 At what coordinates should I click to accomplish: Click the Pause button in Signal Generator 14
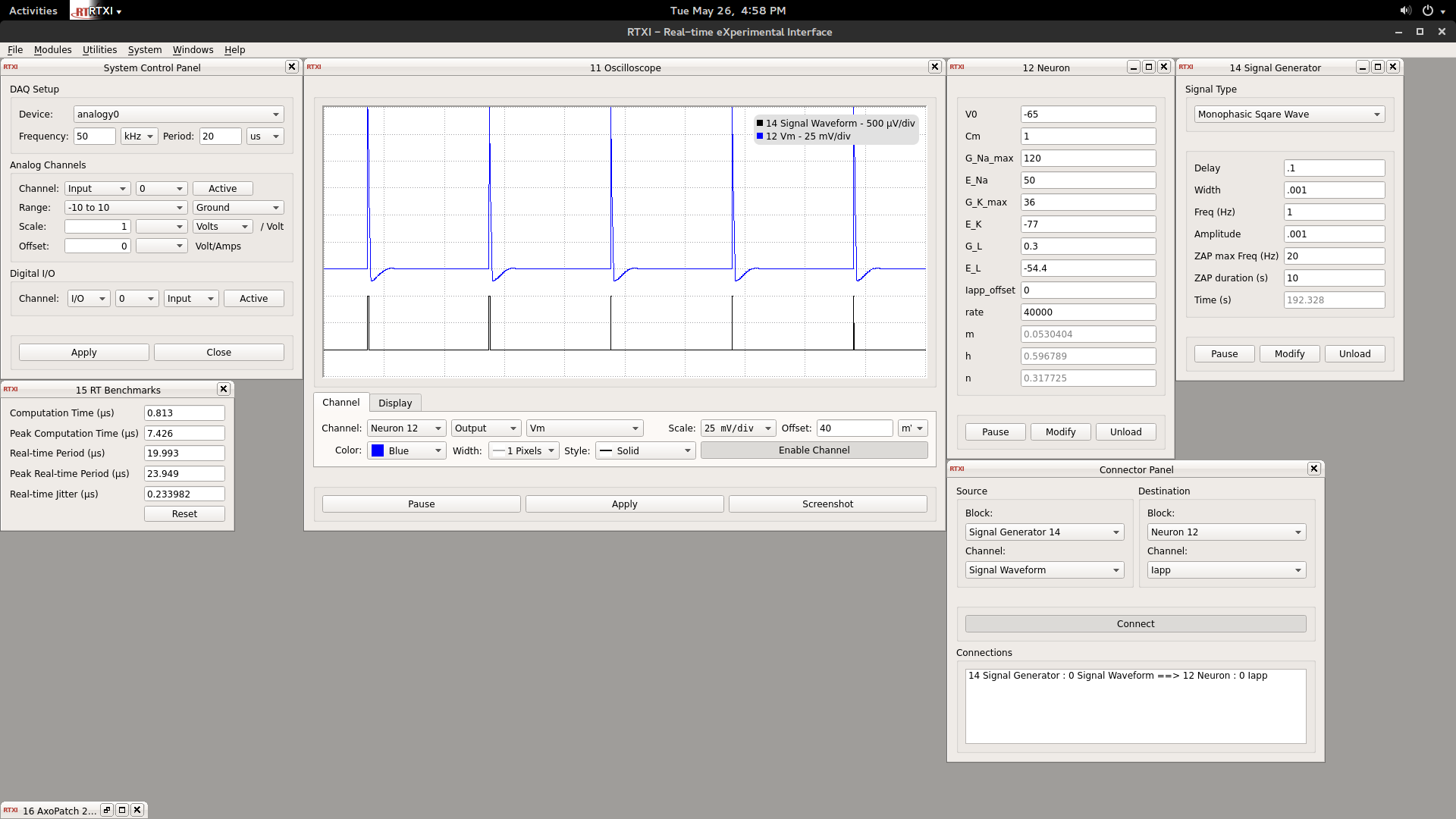1224,353
